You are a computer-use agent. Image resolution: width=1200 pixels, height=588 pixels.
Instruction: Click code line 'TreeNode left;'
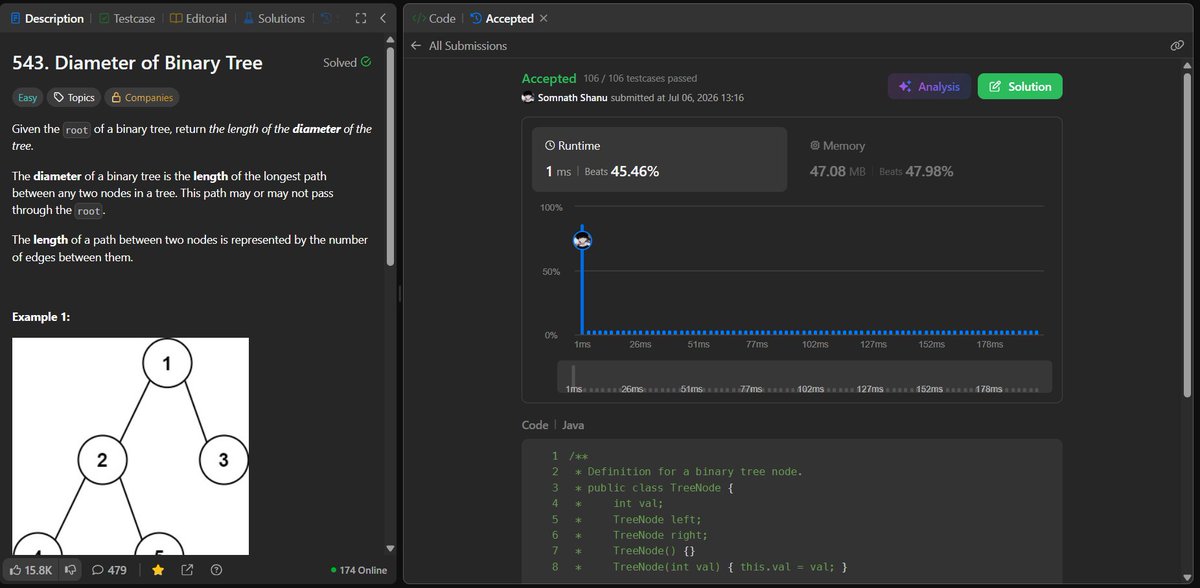pos(657,519)
